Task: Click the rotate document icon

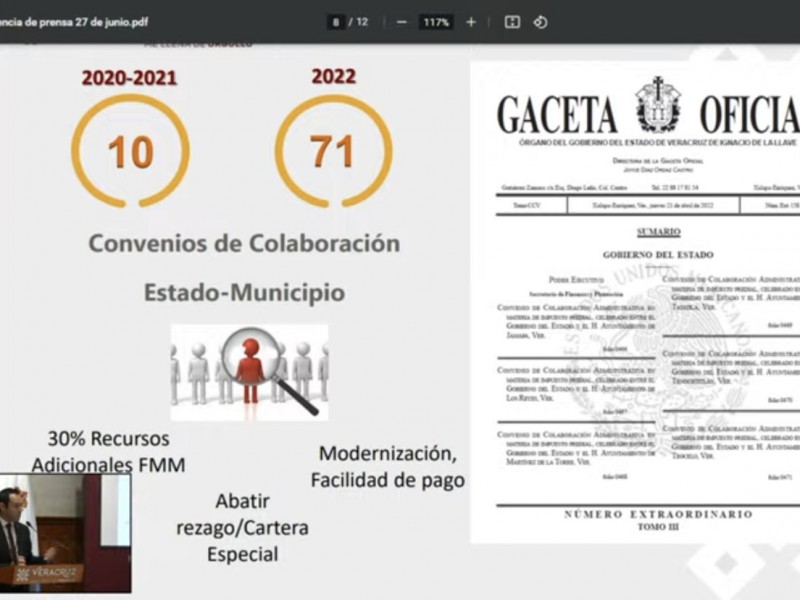Action: 540,22
